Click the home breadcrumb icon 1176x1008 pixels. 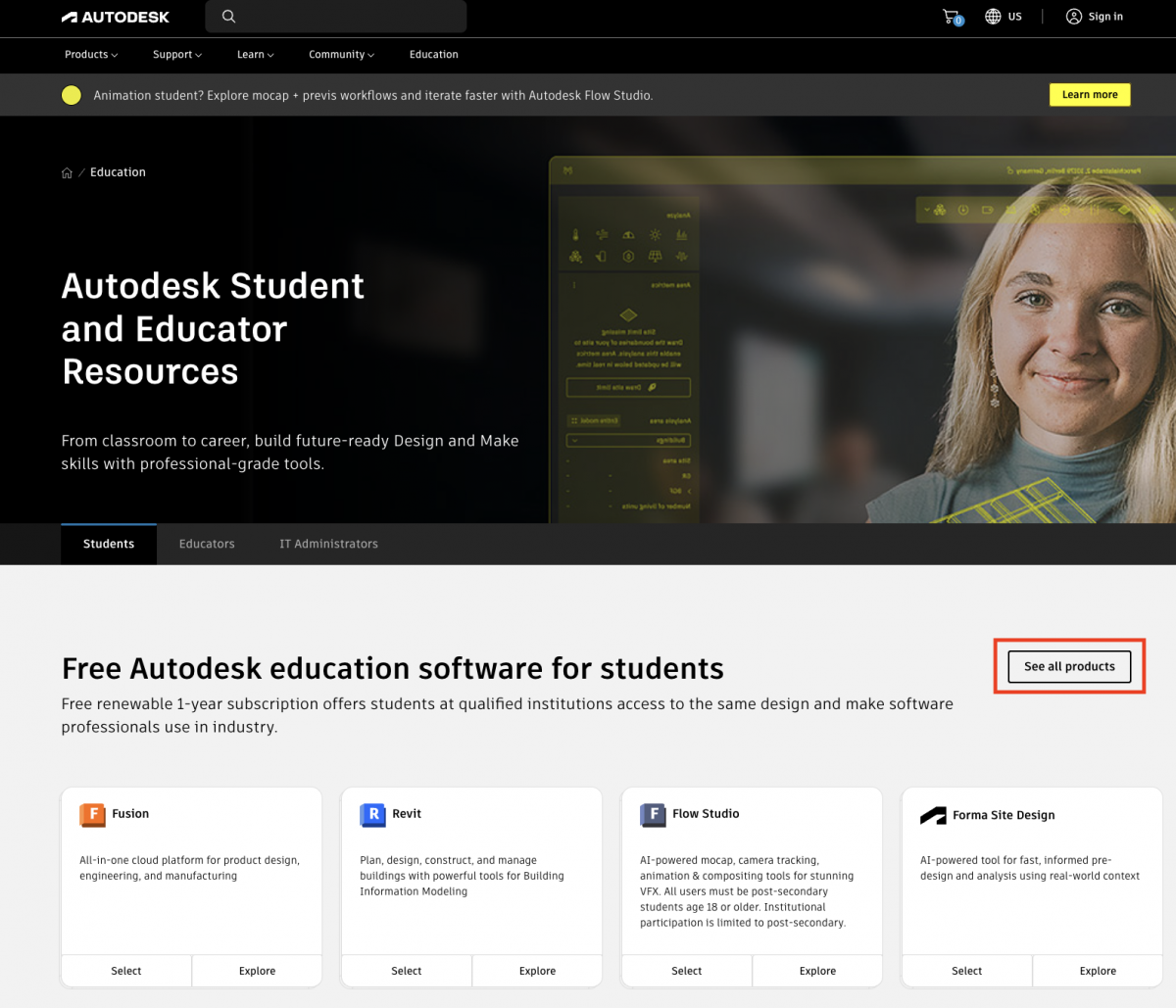click(67, 172)
